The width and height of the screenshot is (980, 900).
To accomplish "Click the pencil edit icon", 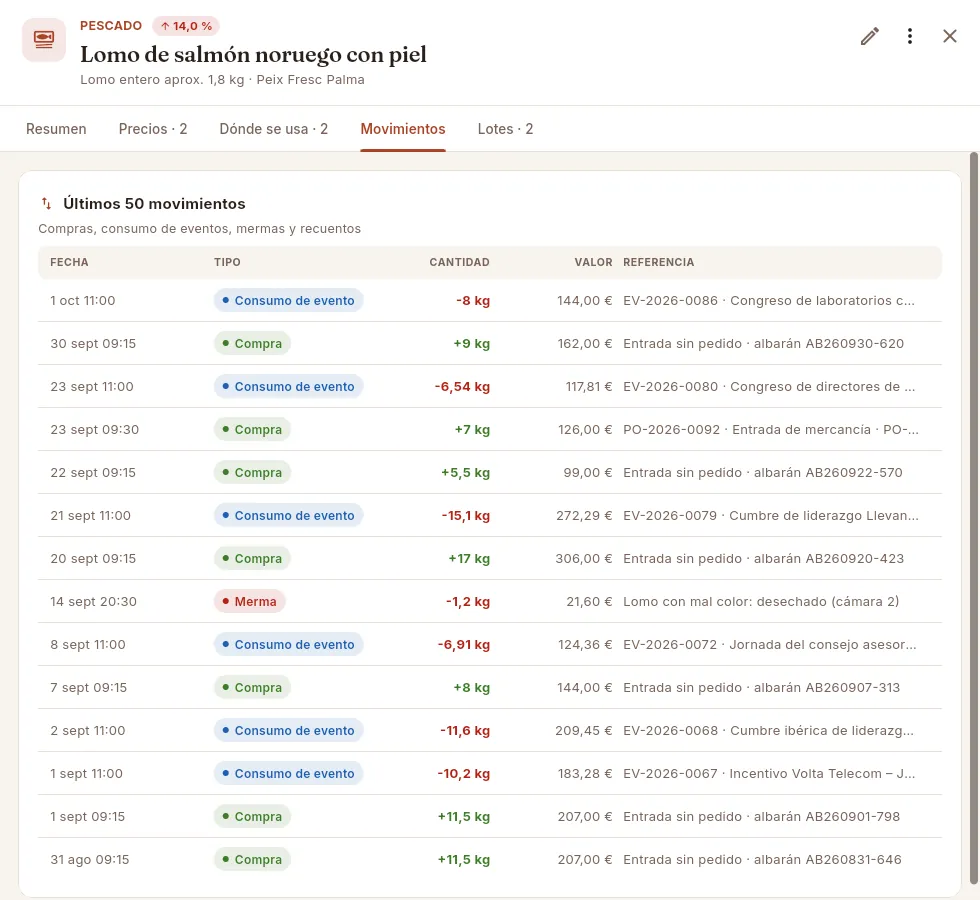I will (x=869, y=36).
